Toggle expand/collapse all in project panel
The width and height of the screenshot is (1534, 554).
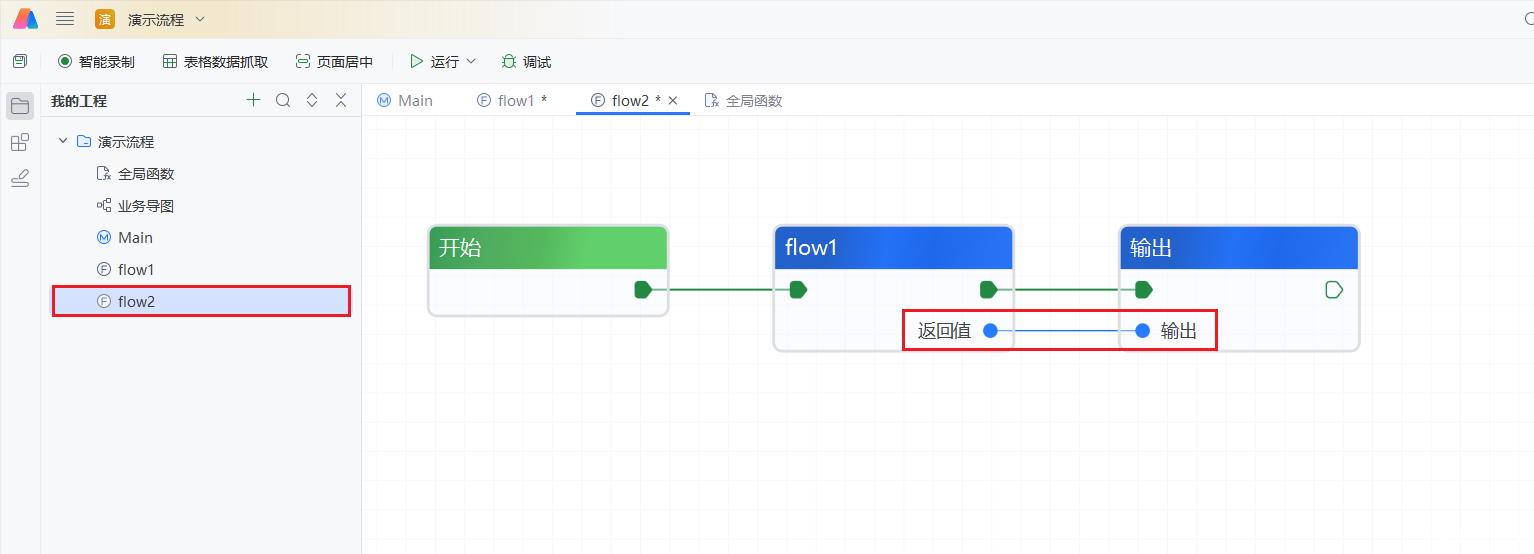[312, 100]
